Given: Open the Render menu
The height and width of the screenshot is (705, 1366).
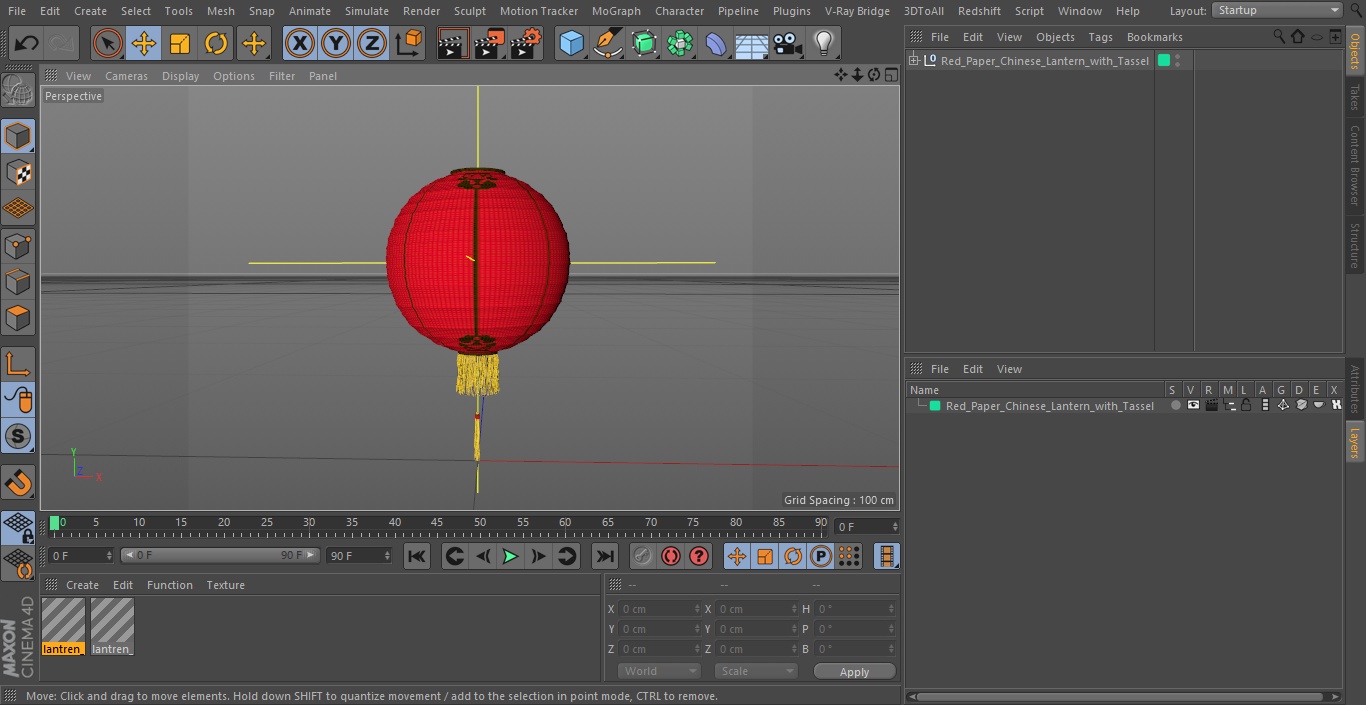Looking at the screenshot, I should coord(421,11).
